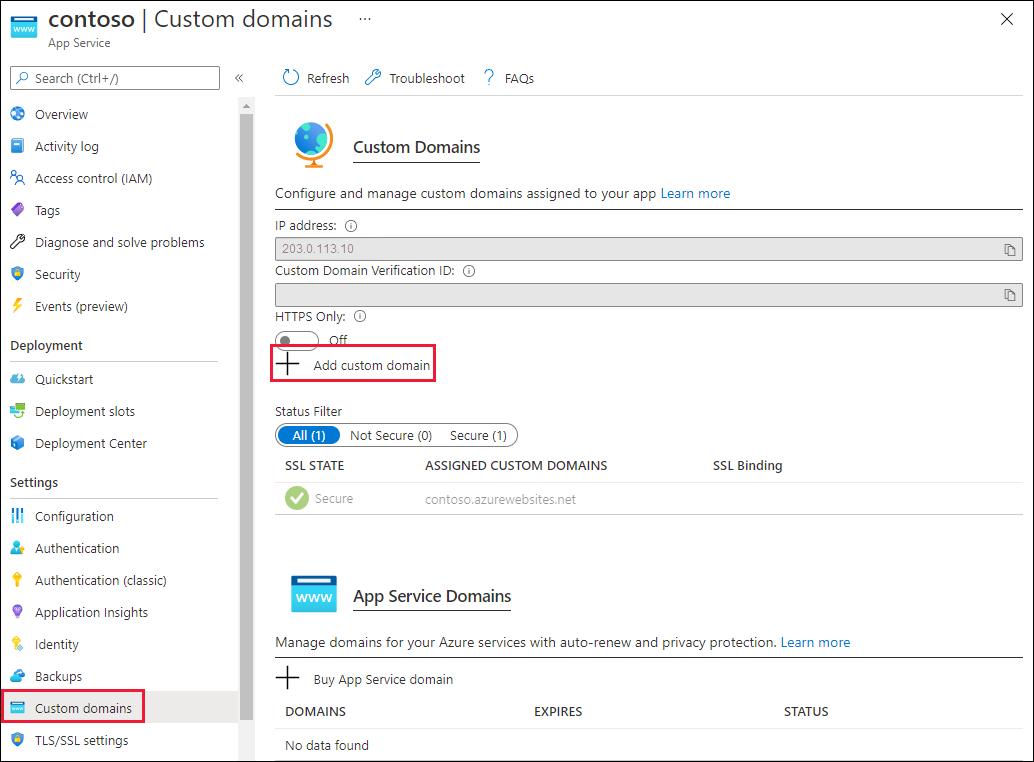Open the FAQs help icon
This screenshot has width=1034, height=762.
coord(489,77)
